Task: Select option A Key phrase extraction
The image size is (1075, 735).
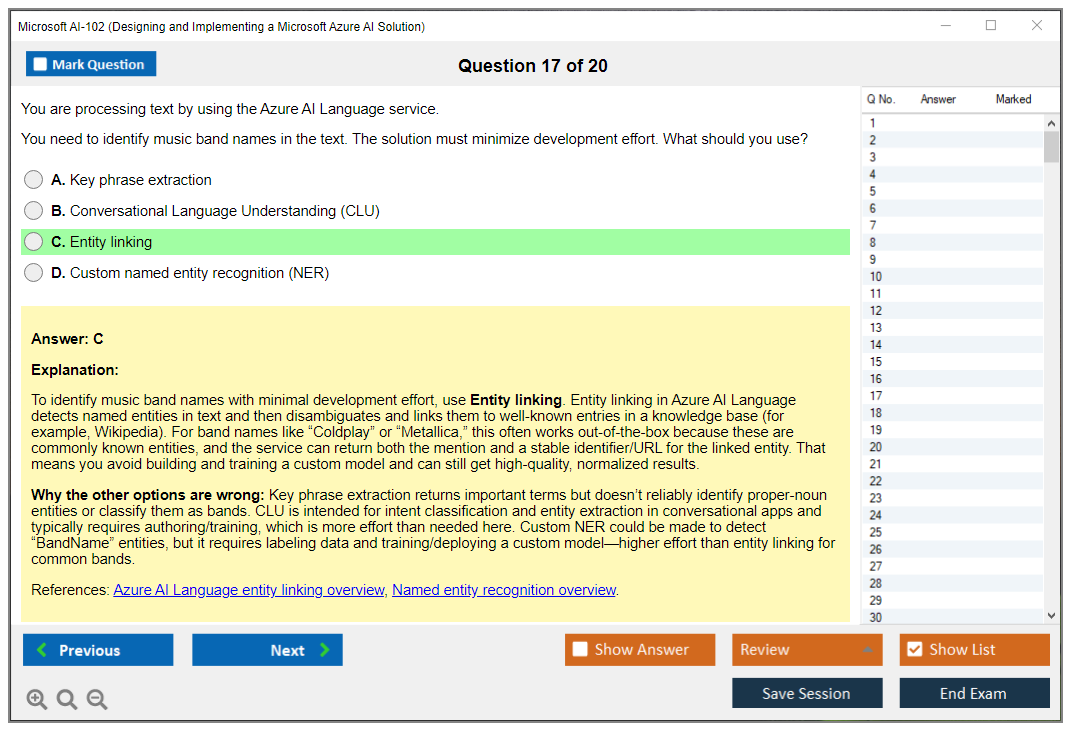Action: tap(34, 180)
